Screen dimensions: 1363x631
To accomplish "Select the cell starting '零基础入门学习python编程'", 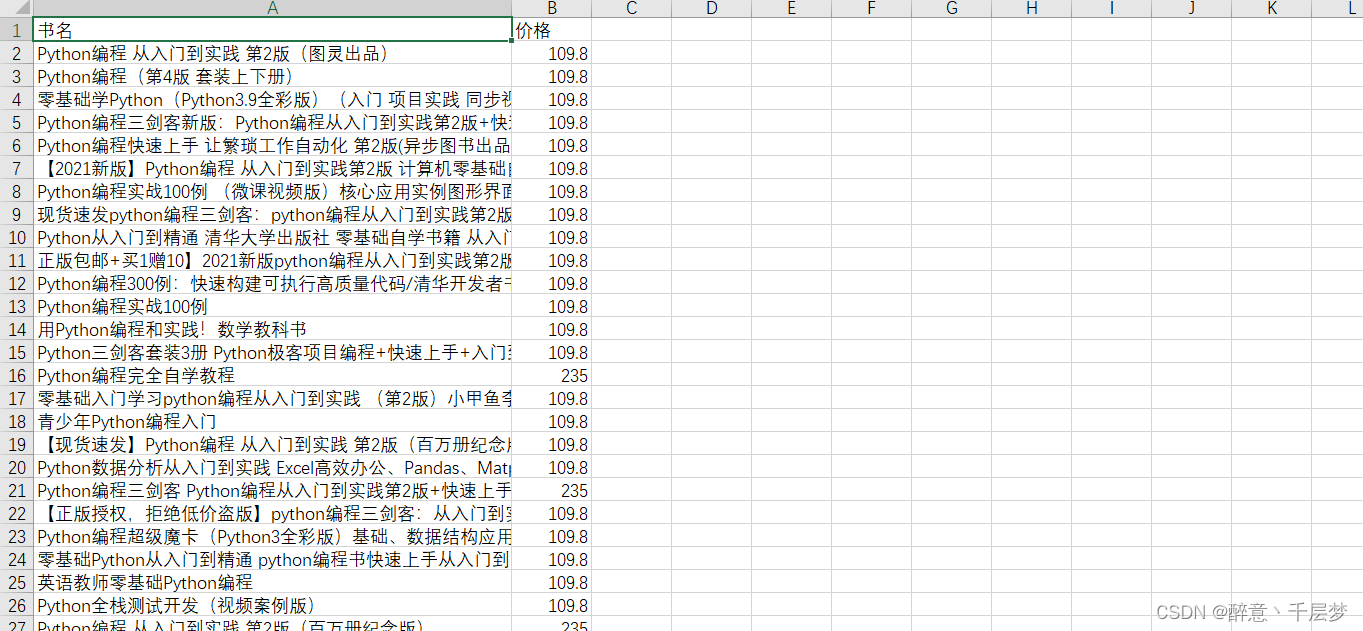I will tap(272, 398).
